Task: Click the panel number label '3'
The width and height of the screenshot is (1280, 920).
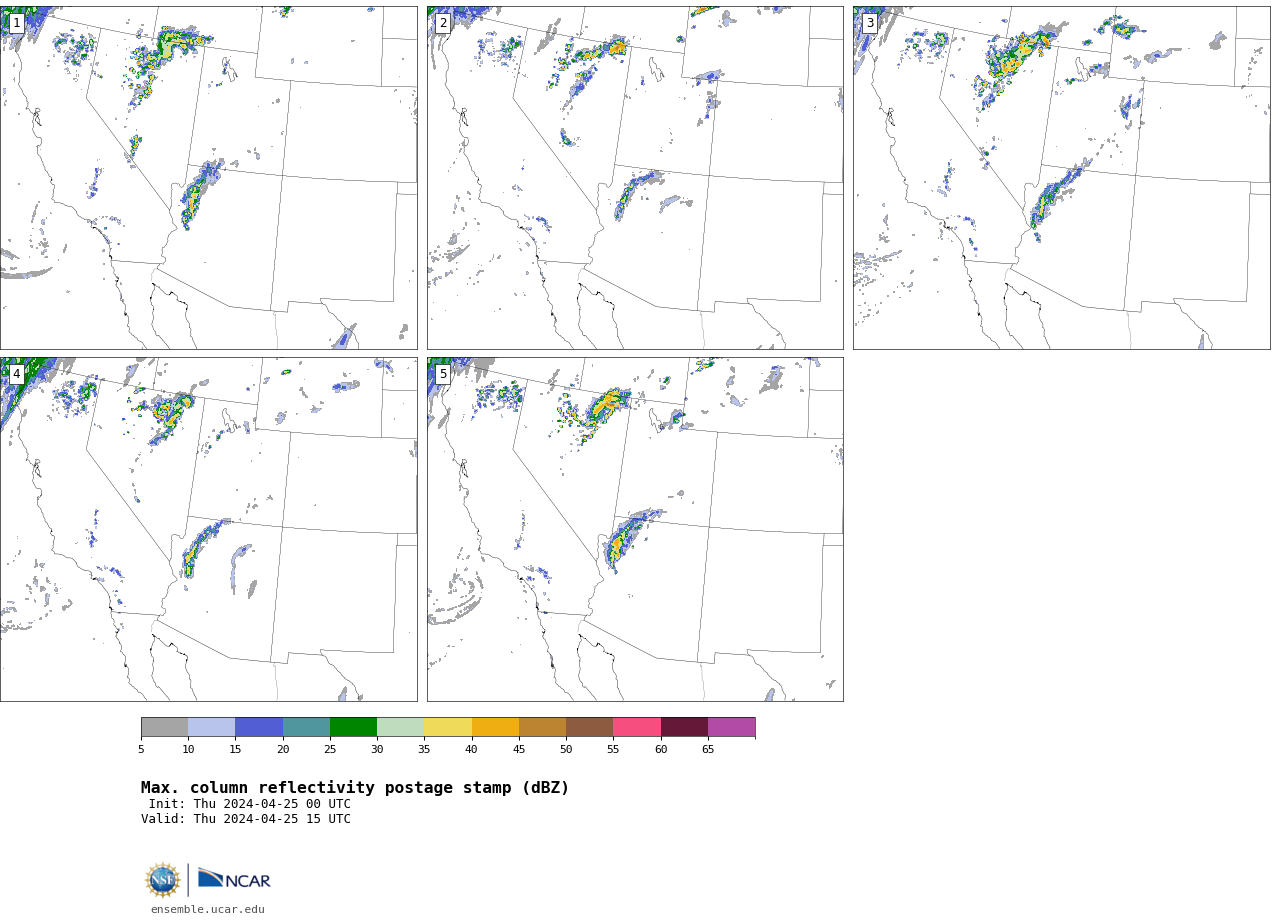Action: point(869,23)
